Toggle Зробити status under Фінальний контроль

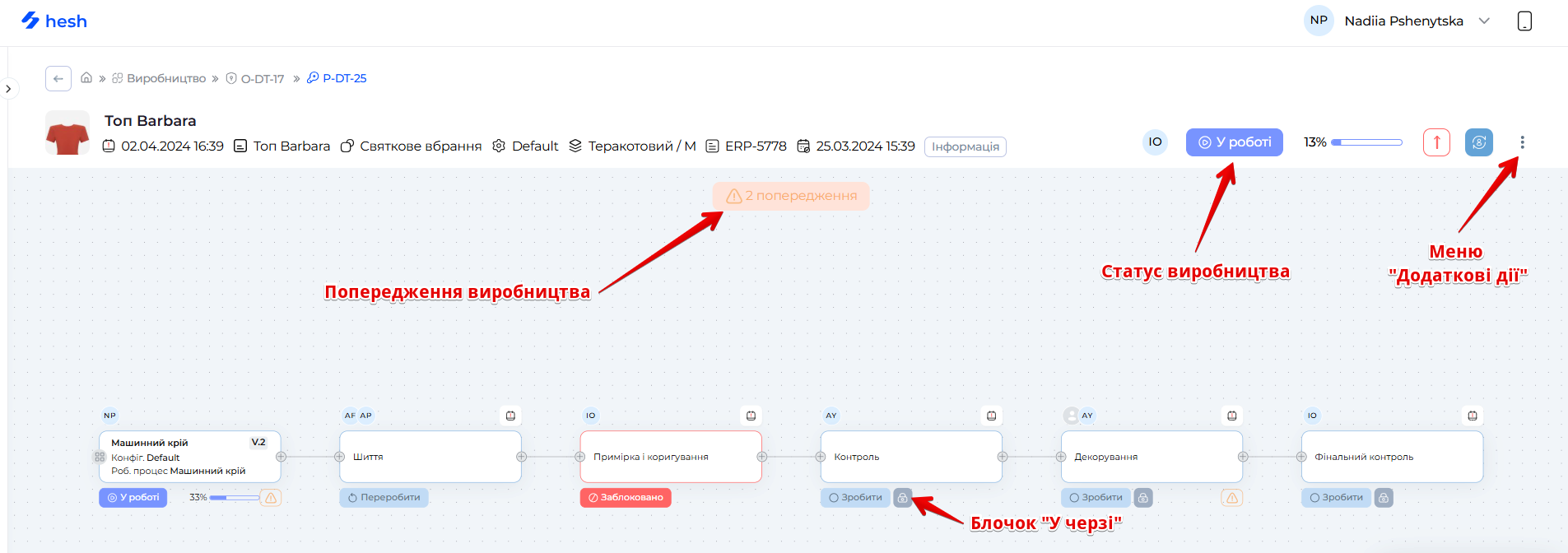[1336, 498]
